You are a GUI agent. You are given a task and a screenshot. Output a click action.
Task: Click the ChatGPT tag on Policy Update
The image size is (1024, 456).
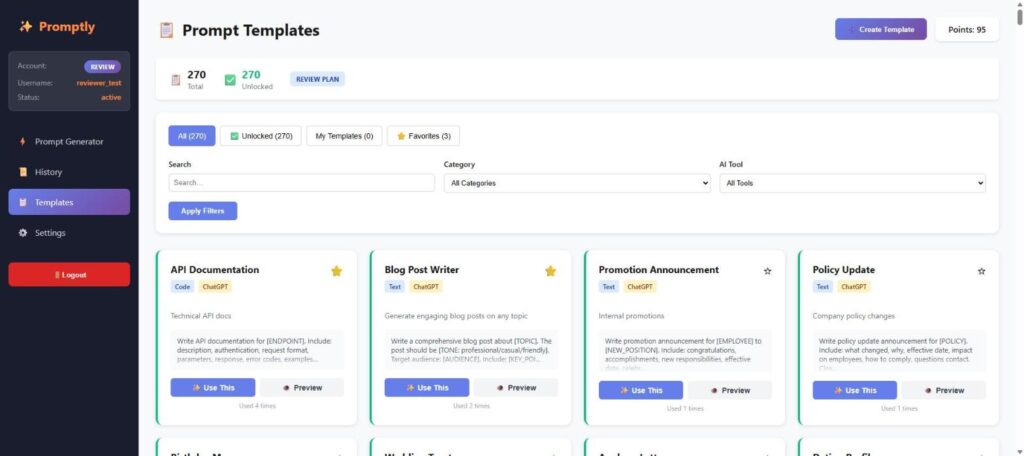(854, 287)
